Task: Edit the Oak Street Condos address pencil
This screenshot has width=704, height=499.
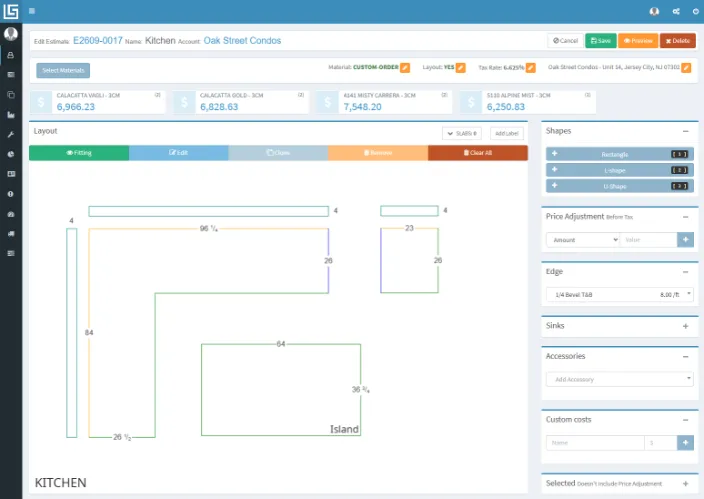Action: 686,68
